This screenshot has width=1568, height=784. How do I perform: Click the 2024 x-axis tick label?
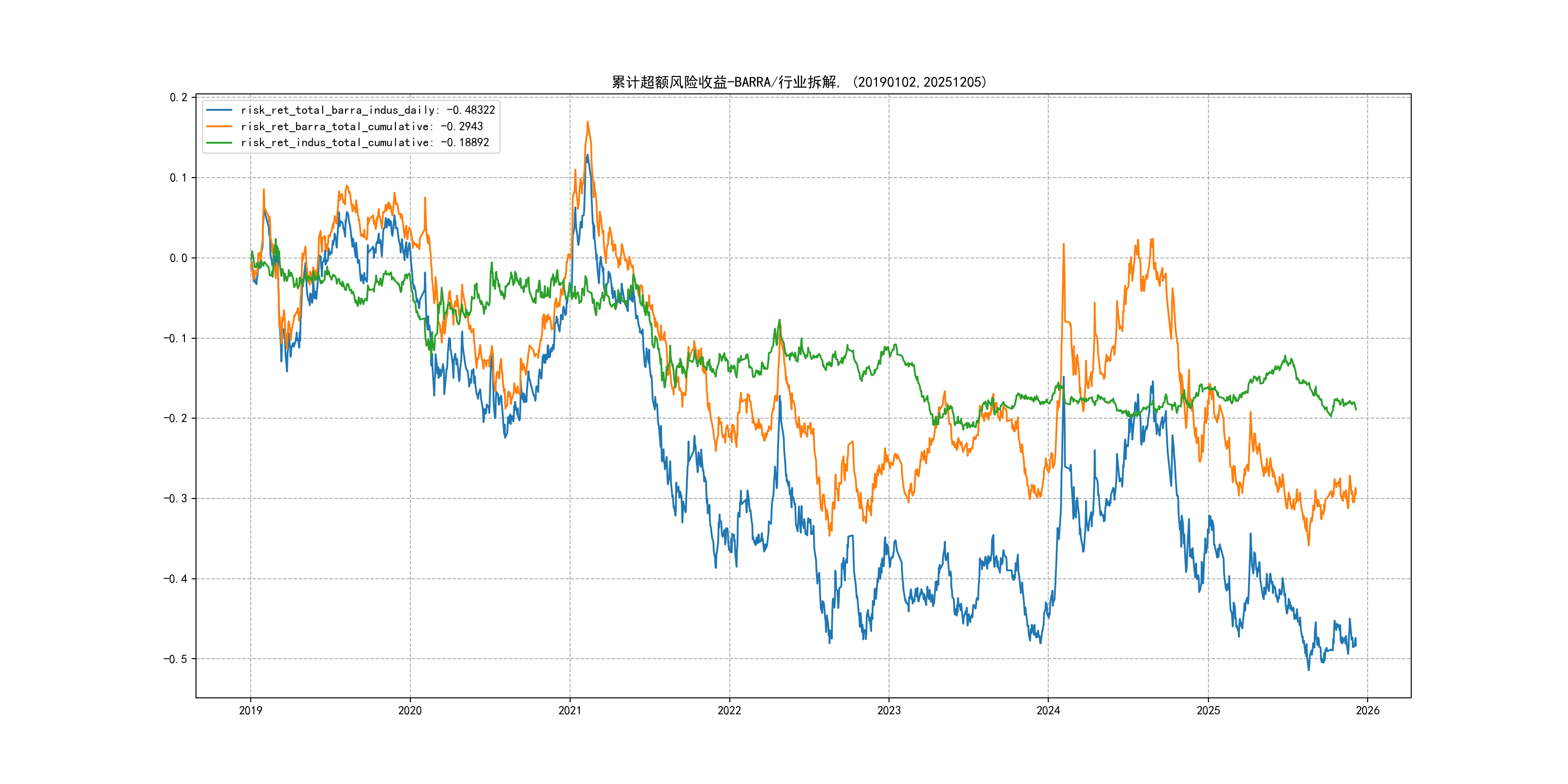(1048, 710)
